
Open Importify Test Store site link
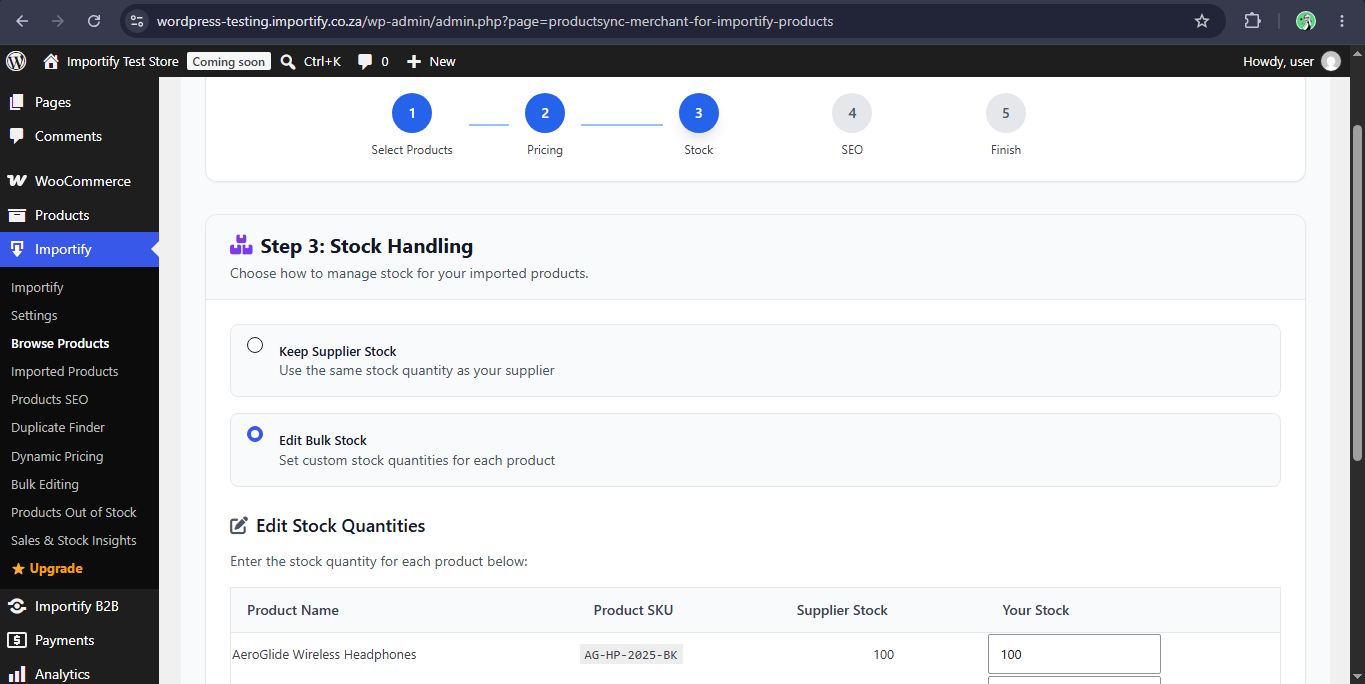tap(123, 62)
